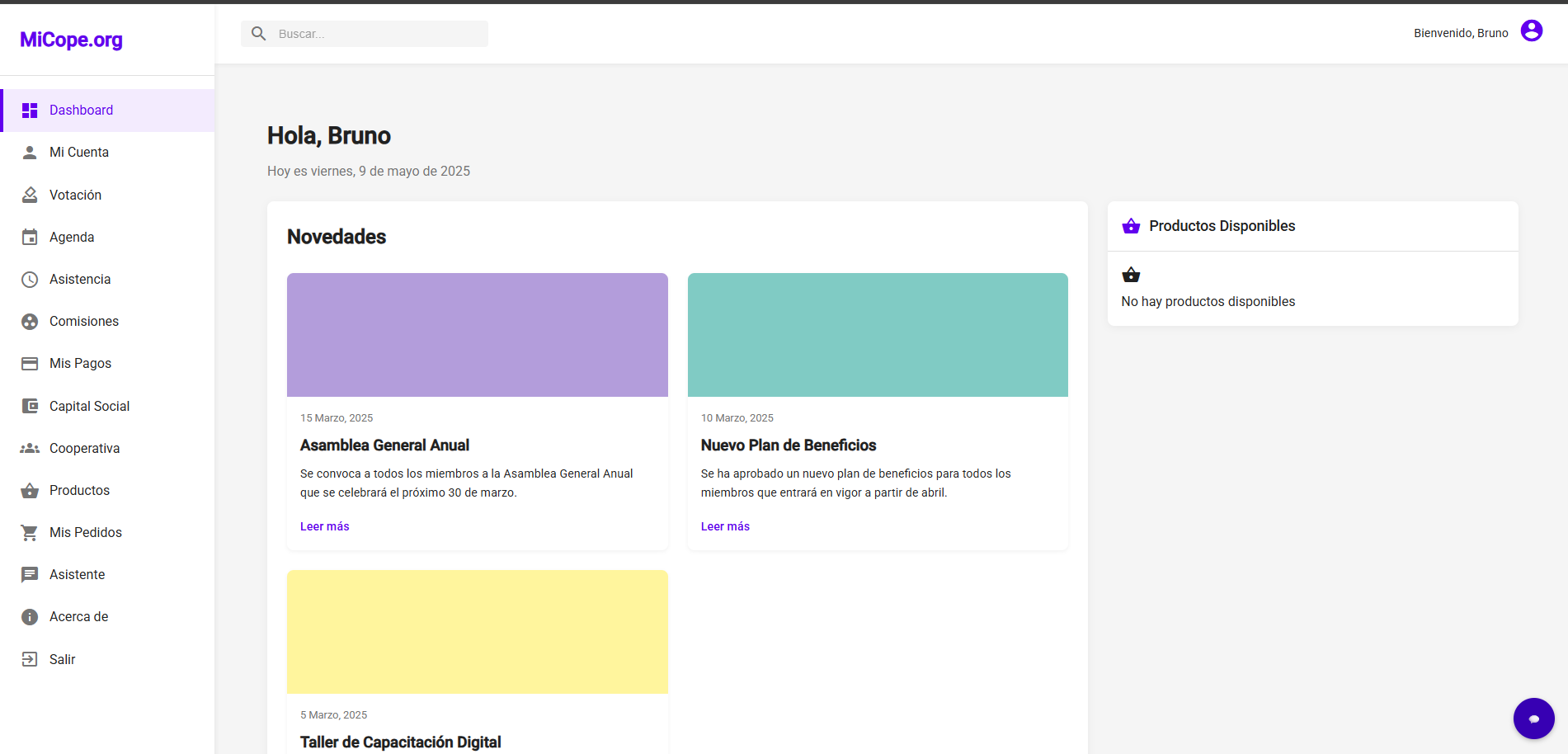Read more about Asamblea General Anual
The width and height of the screenshot is (1568, 754).
[x=324, y=526]
